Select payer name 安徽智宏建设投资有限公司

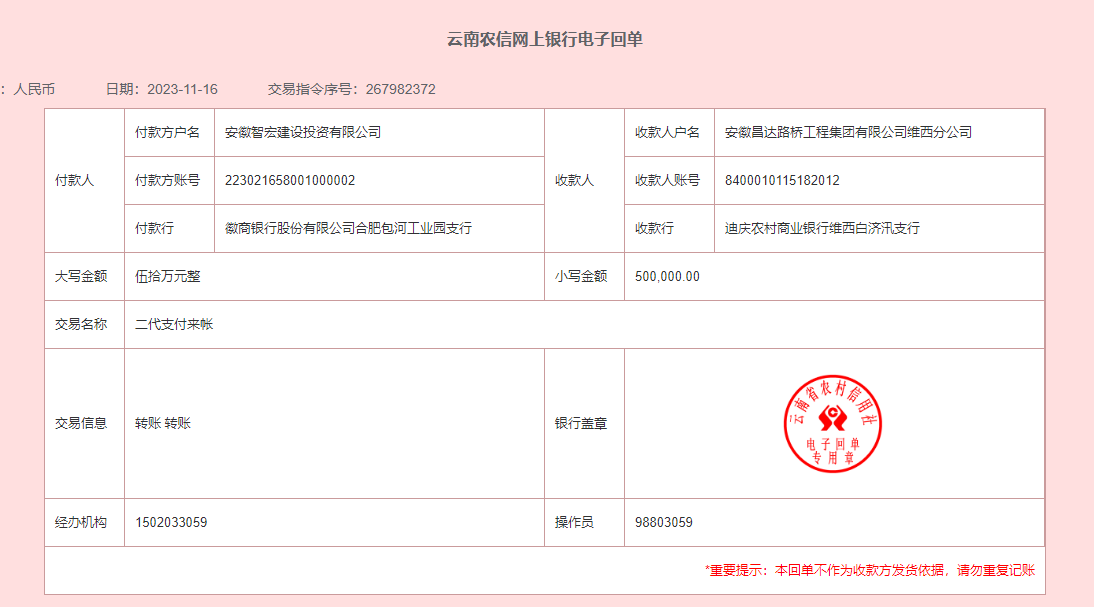303,132
